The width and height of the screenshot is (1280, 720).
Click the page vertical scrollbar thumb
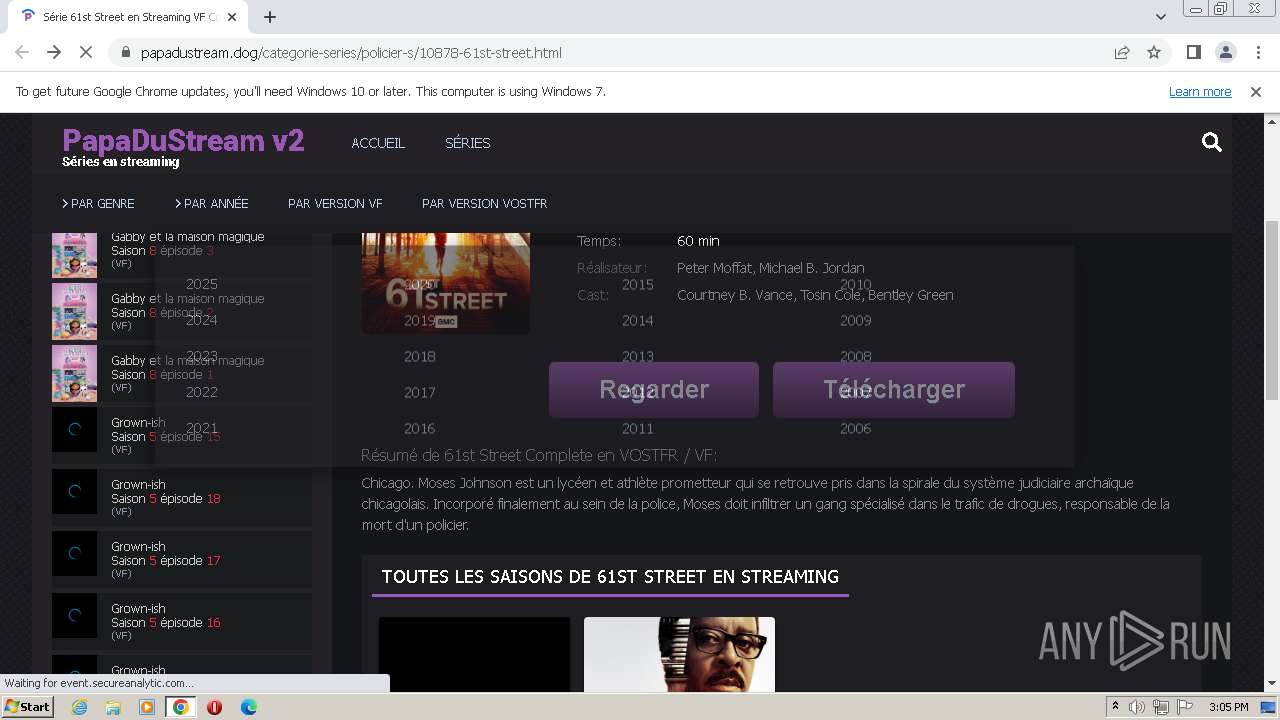point(1272,310)
